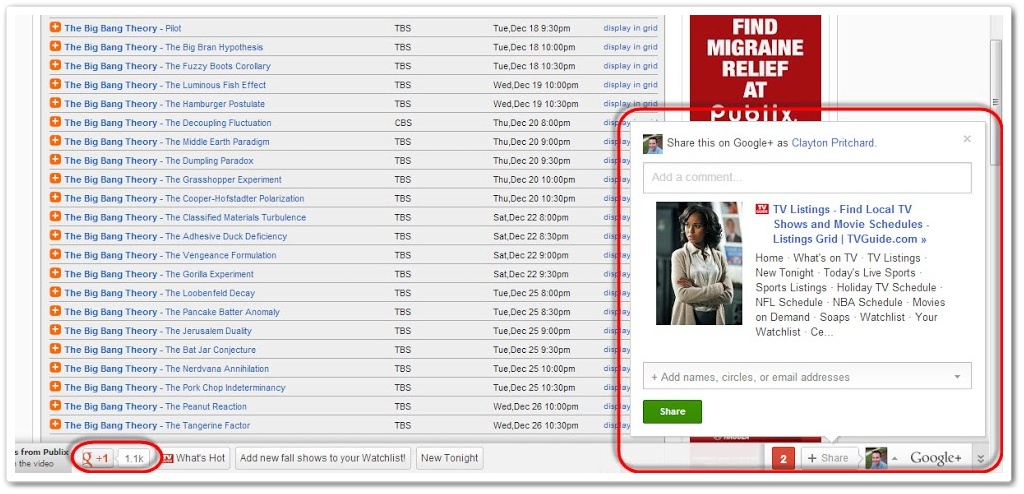Open the red notifications badge showing 2
The width and height of the screenshot is (1024, 494).
783,459
